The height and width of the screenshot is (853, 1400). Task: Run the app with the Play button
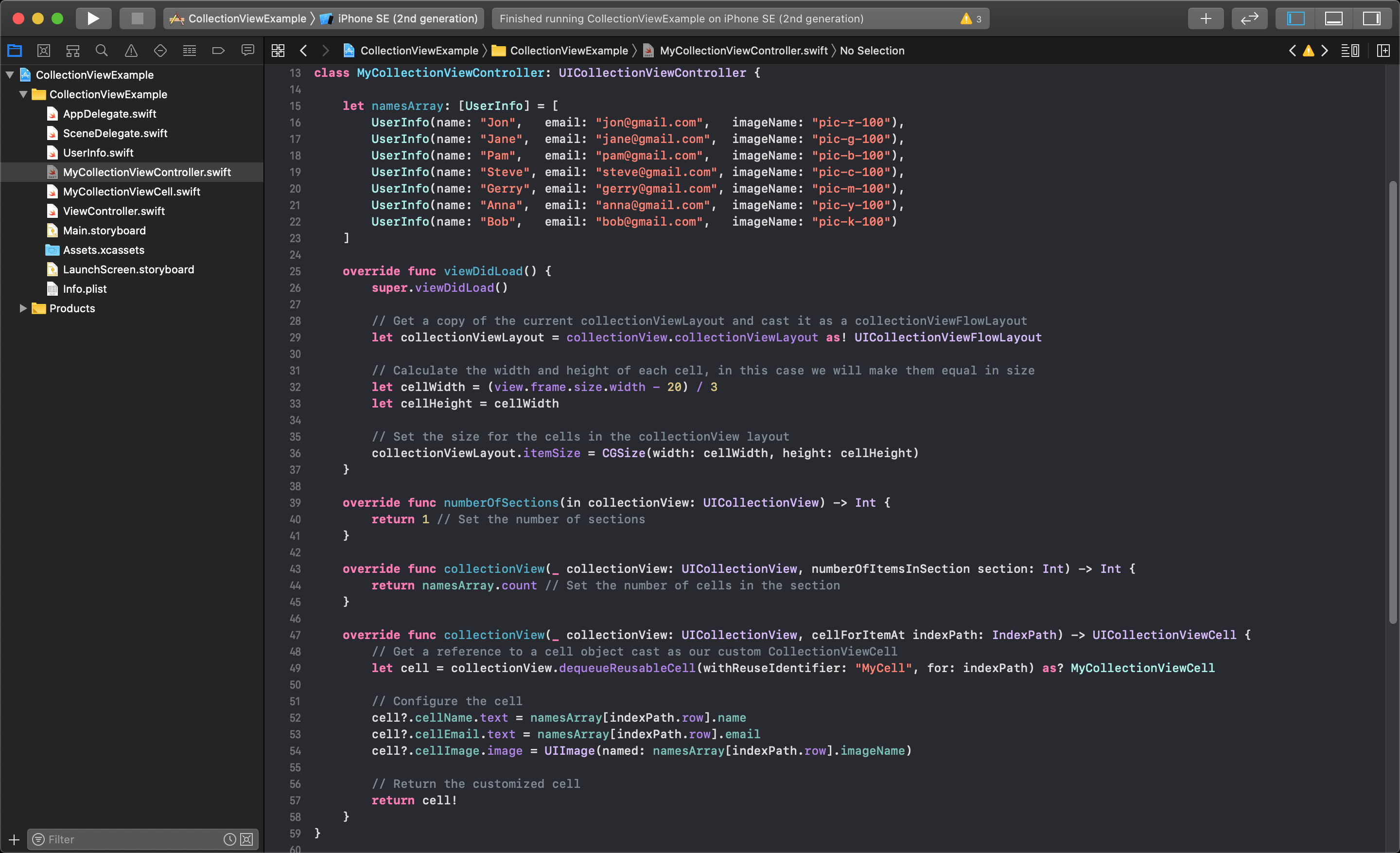coord(93,18)
